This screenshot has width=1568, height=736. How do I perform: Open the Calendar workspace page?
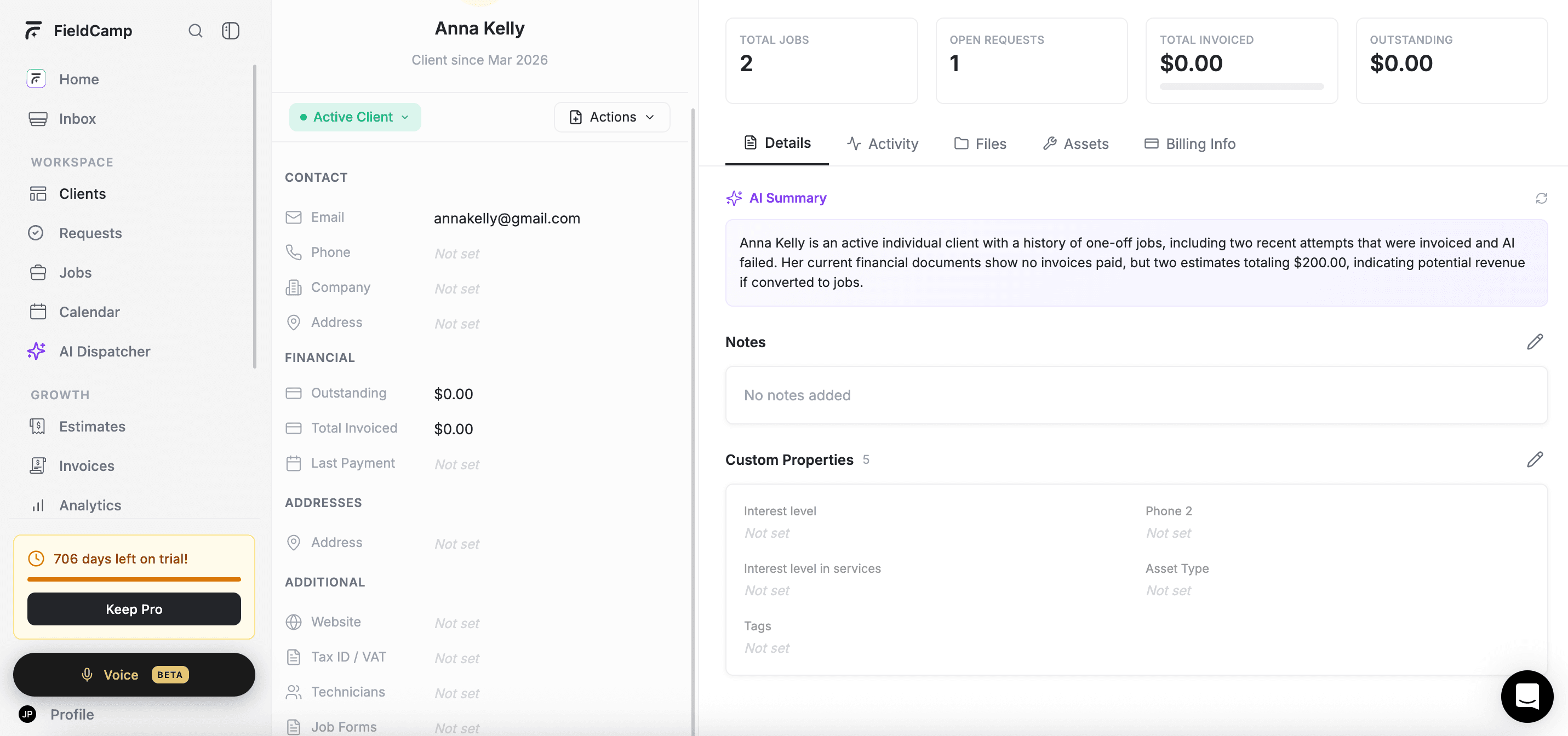pyautogui.click(x=89, y=312)
